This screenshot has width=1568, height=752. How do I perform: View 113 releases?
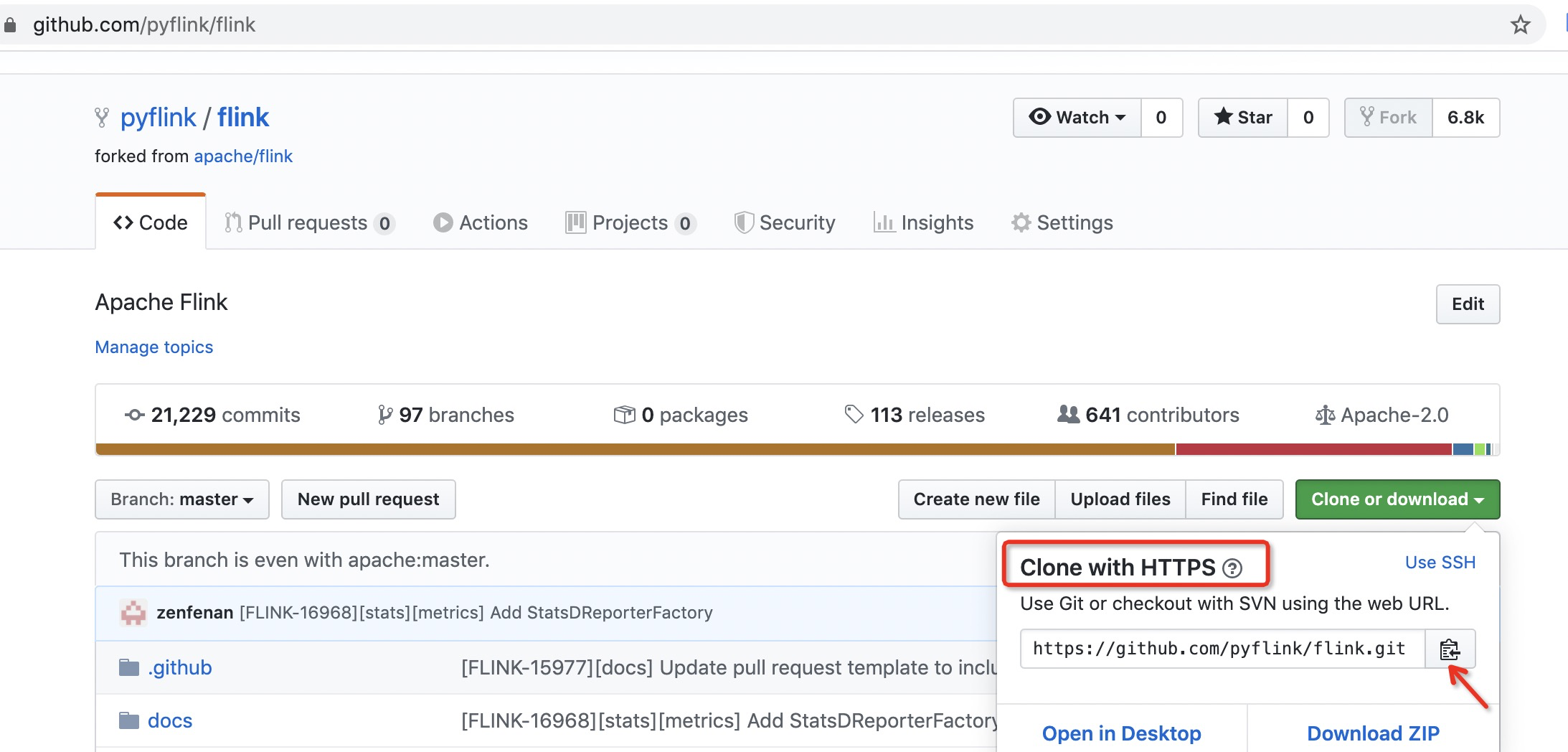coord(915,415)
